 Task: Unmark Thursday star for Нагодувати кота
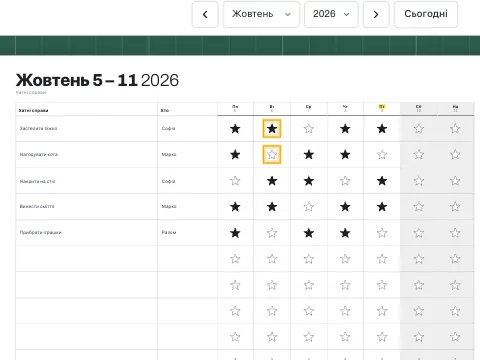[345, 155]
